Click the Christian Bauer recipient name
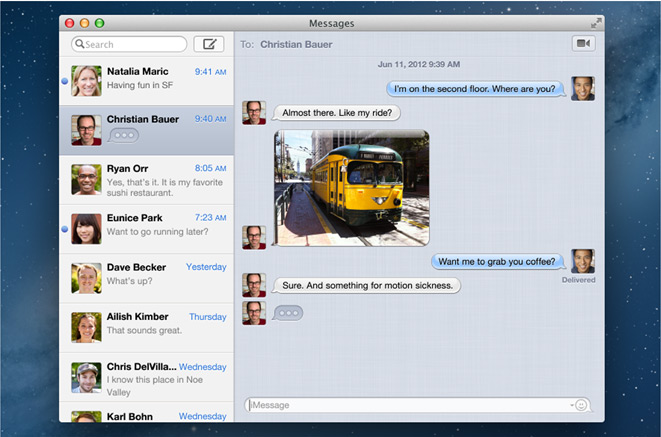The image size is (661, 437). (x=296, y=44)
